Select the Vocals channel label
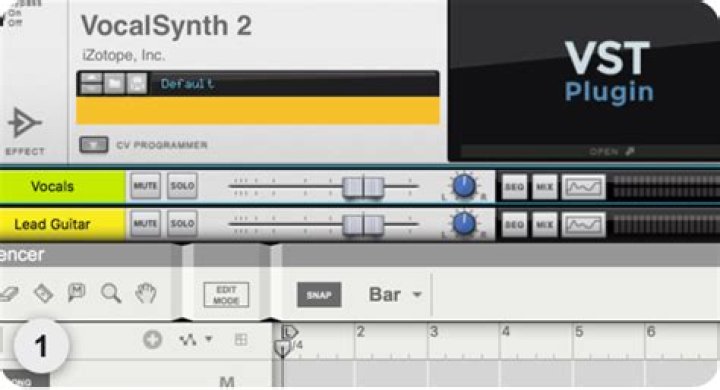Screen dimensions: 720x390 62,186
